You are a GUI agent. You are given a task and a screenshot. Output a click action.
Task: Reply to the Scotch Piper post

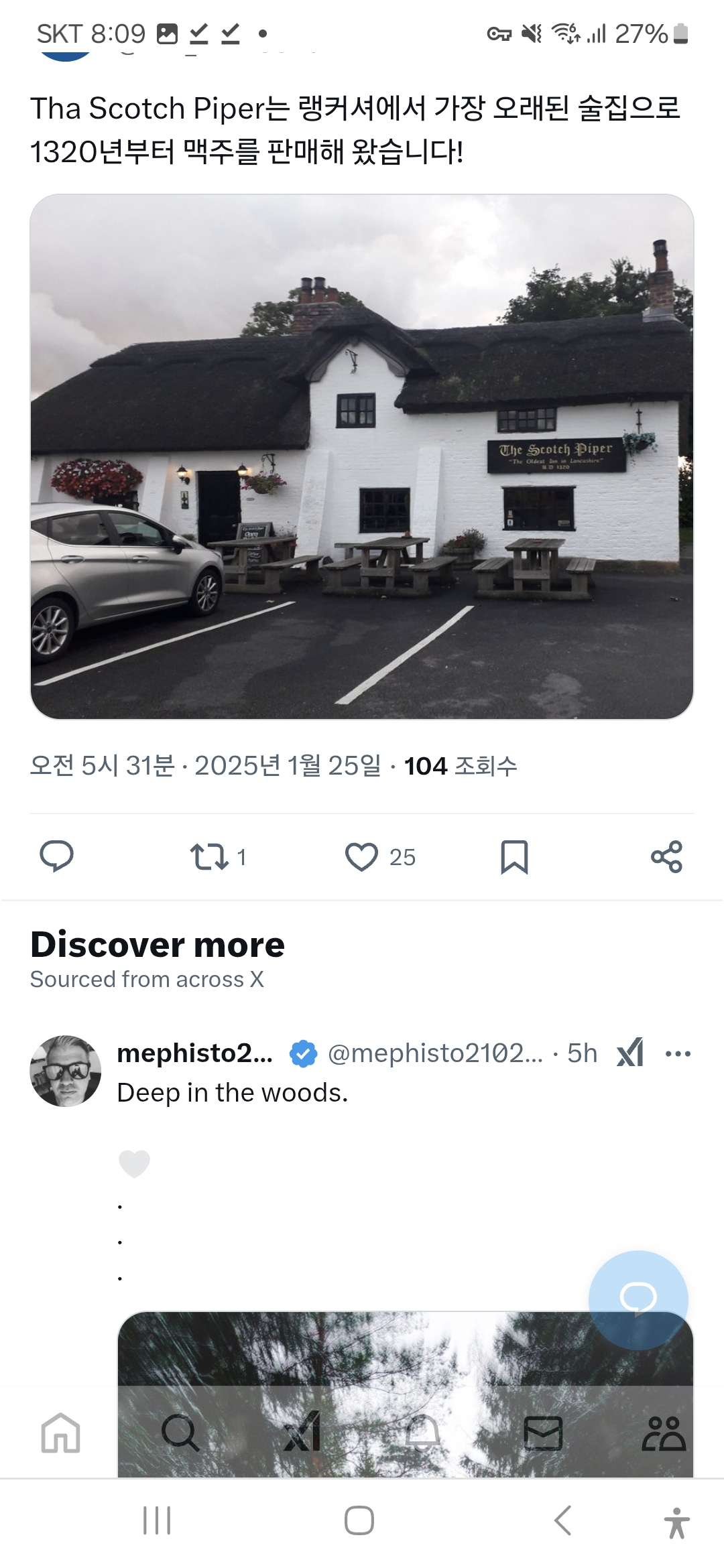(57, 856)
